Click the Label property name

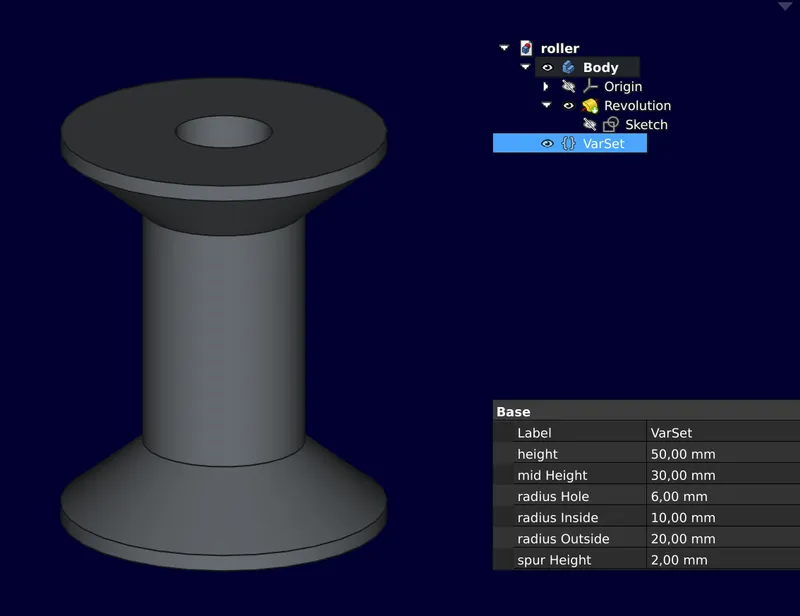pyautogui.click(x=534, y=433)
